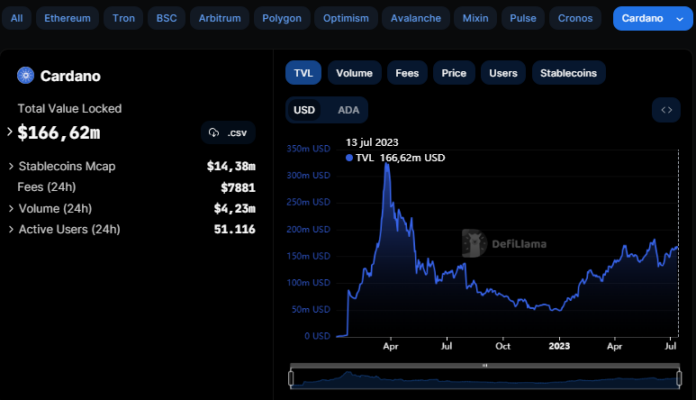Select the All chains filter
The width and height of the screenshot is (696, 400).
[17, 18]
